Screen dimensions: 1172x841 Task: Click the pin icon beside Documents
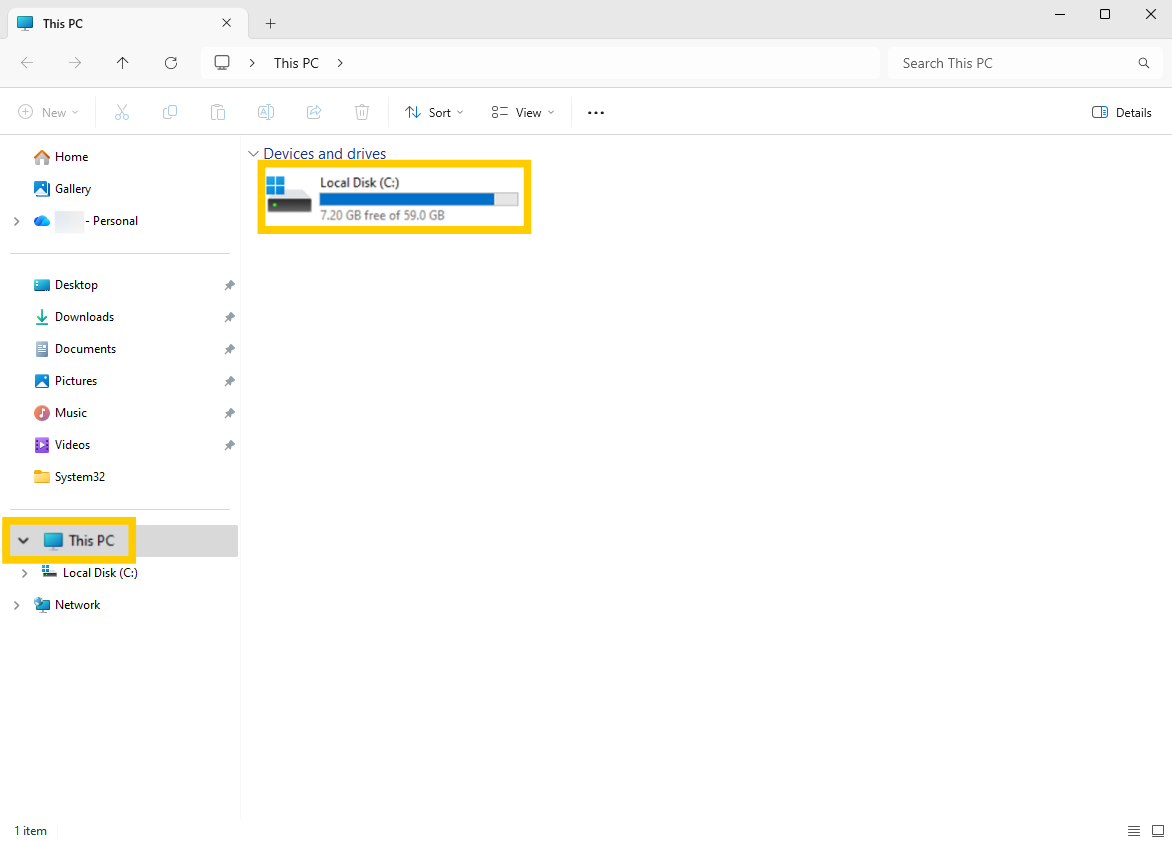(x=229, y=349)
